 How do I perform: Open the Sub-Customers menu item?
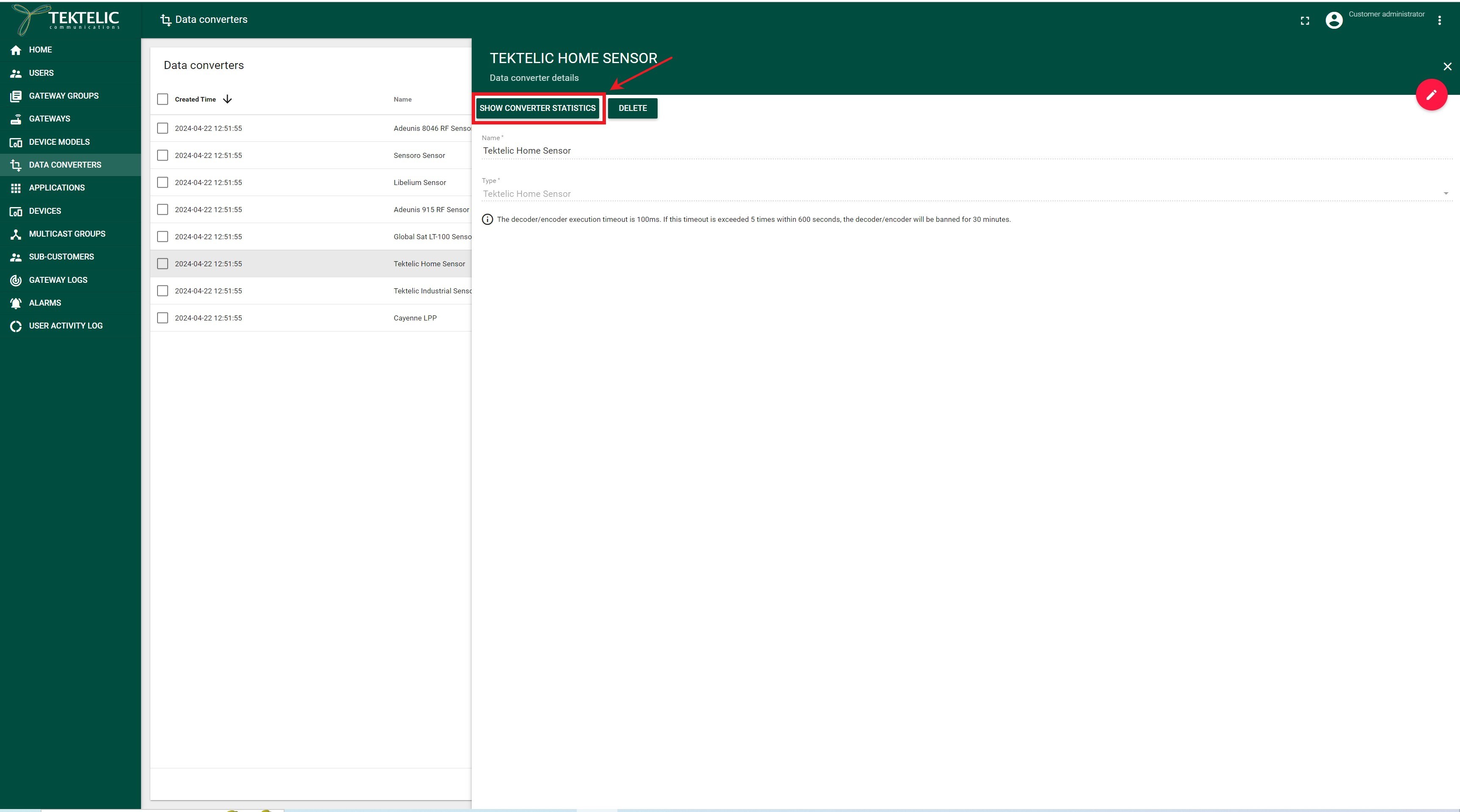[x=70, y=257]
